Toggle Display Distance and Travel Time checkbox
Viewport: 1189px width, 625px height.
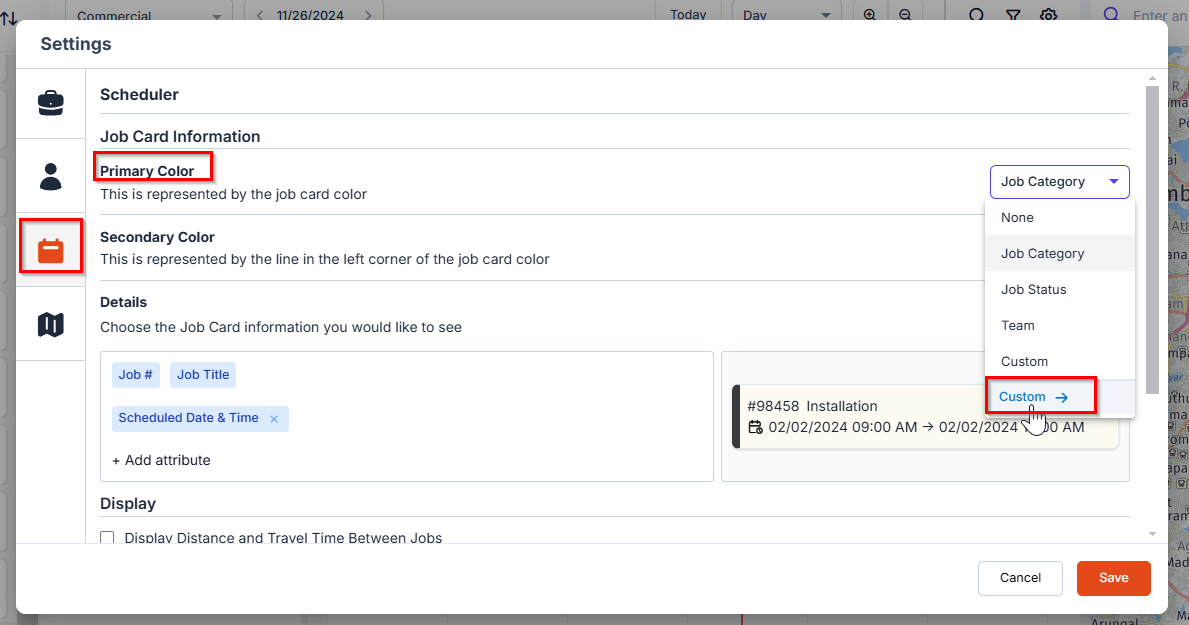(x=108, y=538)
